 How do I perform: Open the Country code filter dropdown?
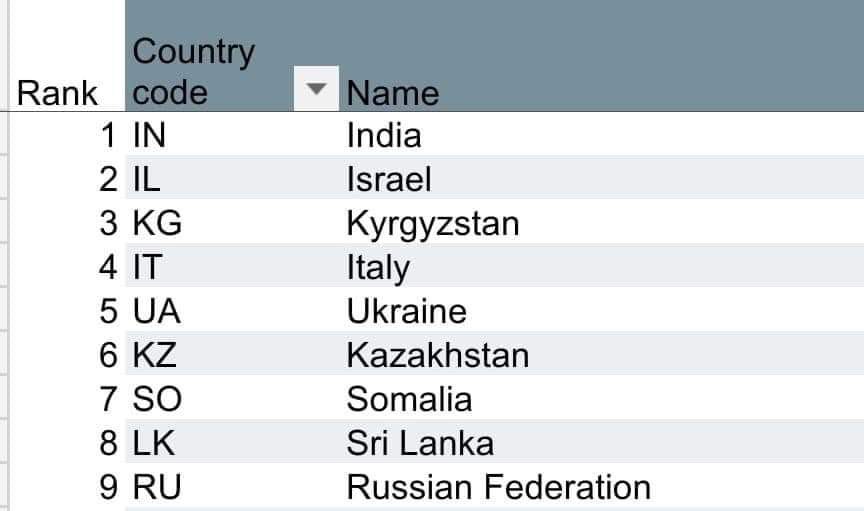pyautogui.click(x=316, y=89)
